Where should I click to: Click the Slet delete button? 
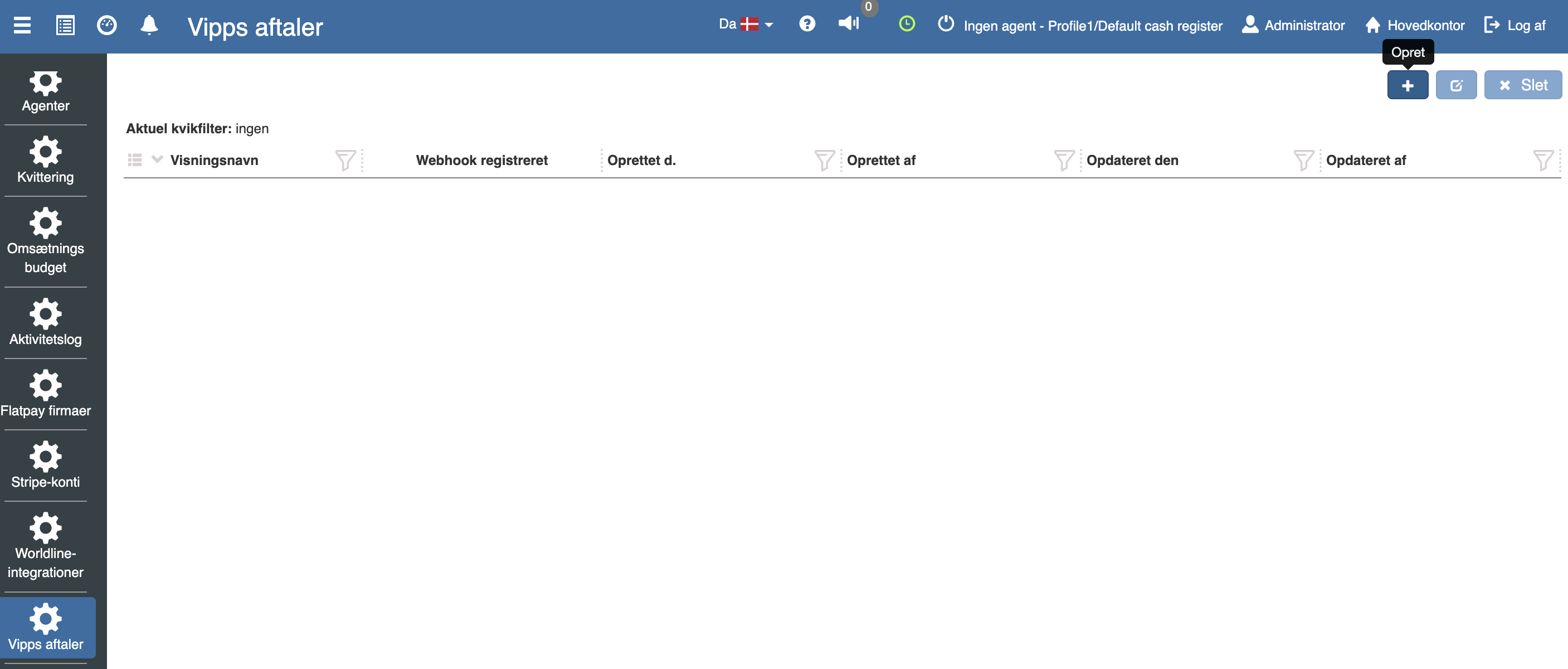[x=1522, y=85]
